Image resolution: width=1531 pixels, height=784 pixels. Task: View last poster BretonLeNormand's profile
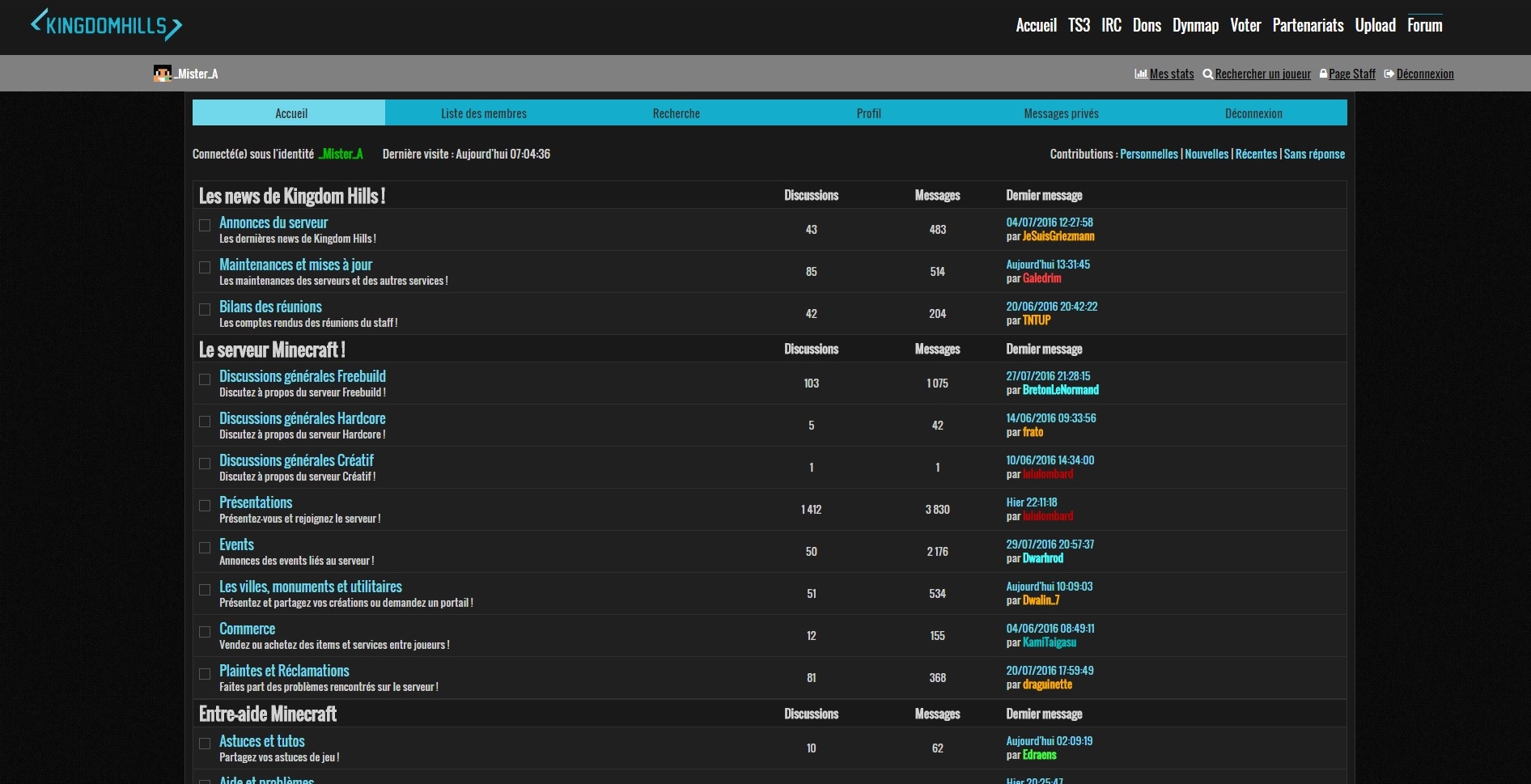1060,390
